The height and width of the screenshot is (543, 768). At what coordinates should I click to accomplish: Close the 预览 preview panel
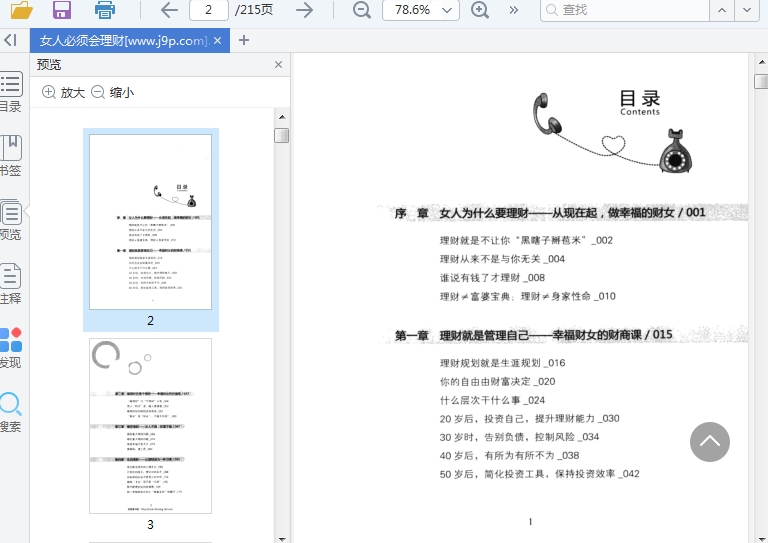tap(278, 65)
